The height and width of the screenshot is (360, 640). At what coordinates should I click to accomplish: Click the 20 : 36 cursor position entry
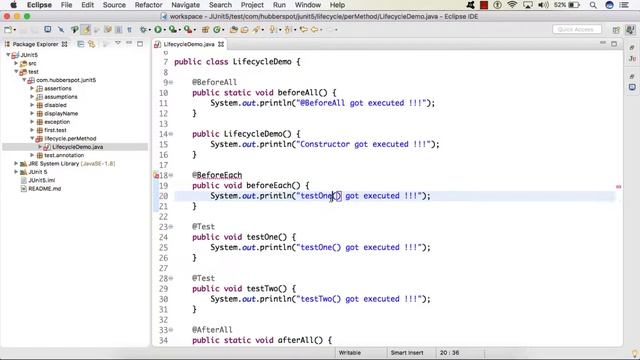[x=449, y=353]
